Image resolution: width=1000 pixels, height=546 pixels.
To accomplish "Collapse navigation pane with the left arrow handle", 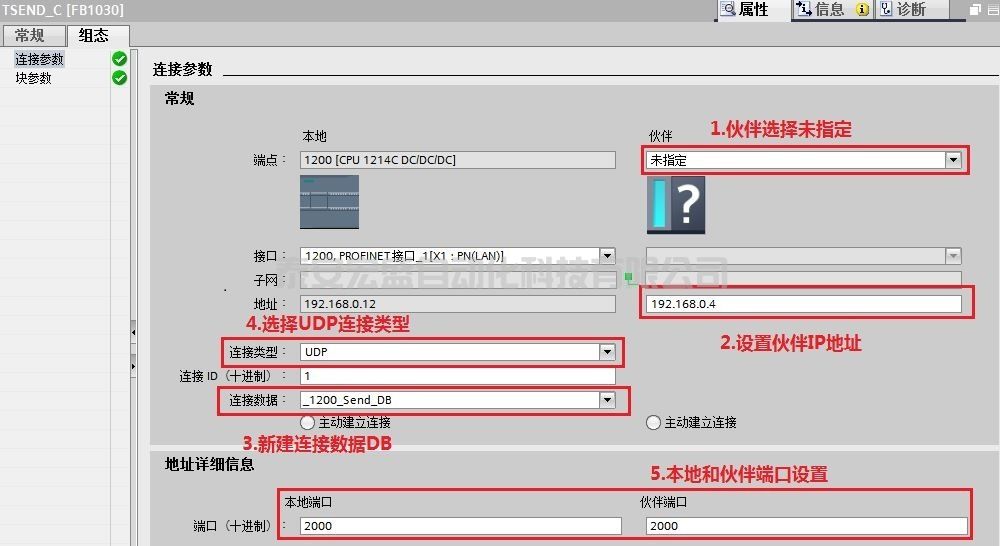I will (133, 331).
